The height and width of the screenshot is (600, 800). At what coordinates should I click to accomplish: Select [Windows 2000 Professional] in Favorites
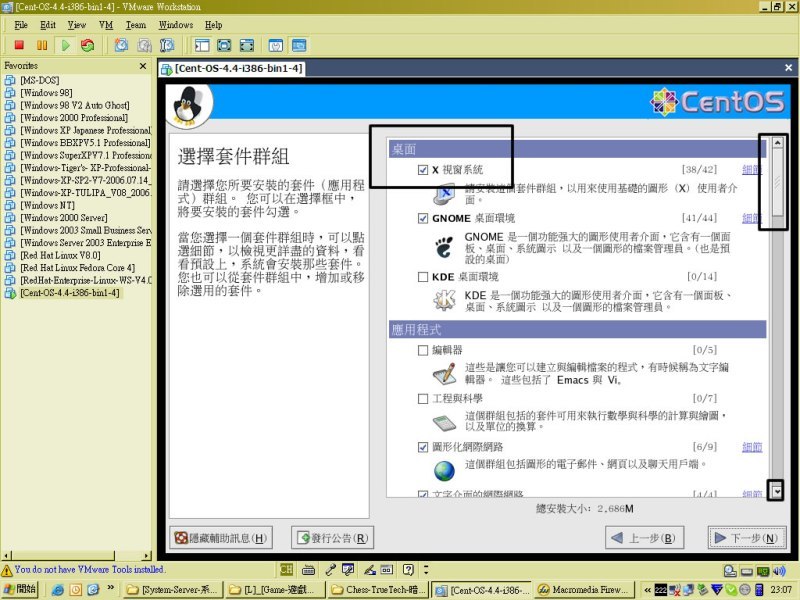[x=74, y=118]
